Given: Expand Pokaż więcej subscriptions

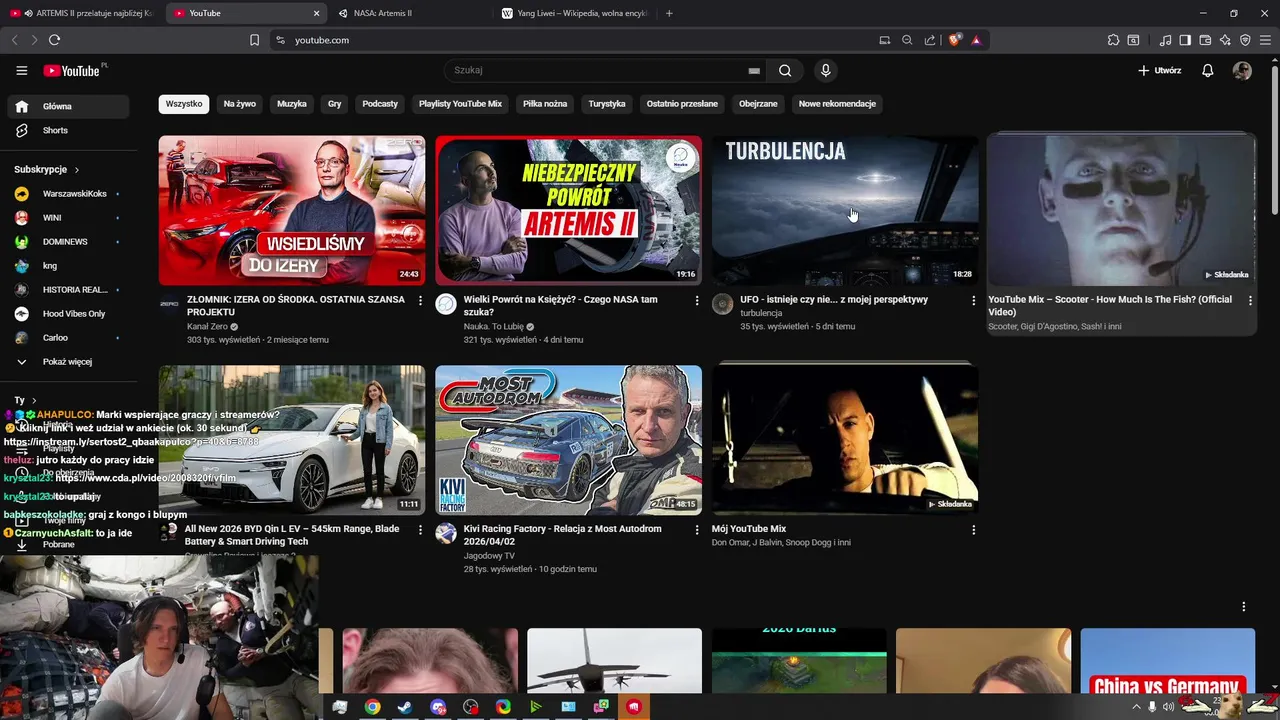Looking at the screenshot, I should click(x=68, y=362).
